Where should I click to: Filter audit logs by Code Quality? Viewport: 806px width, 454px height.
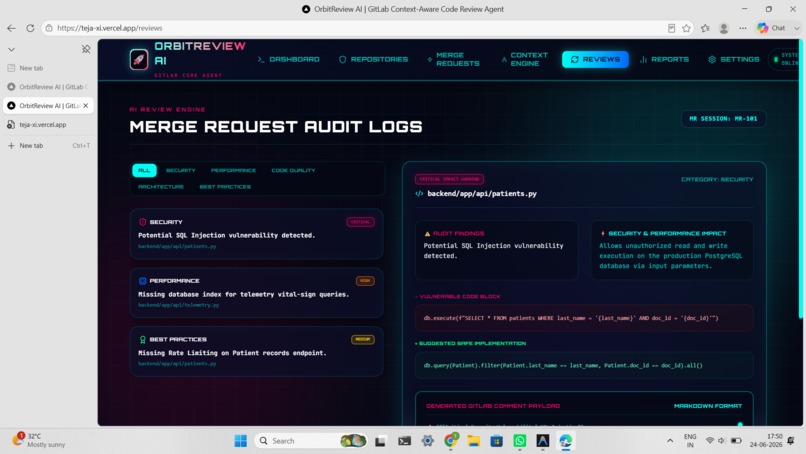(x=293, y=170)
